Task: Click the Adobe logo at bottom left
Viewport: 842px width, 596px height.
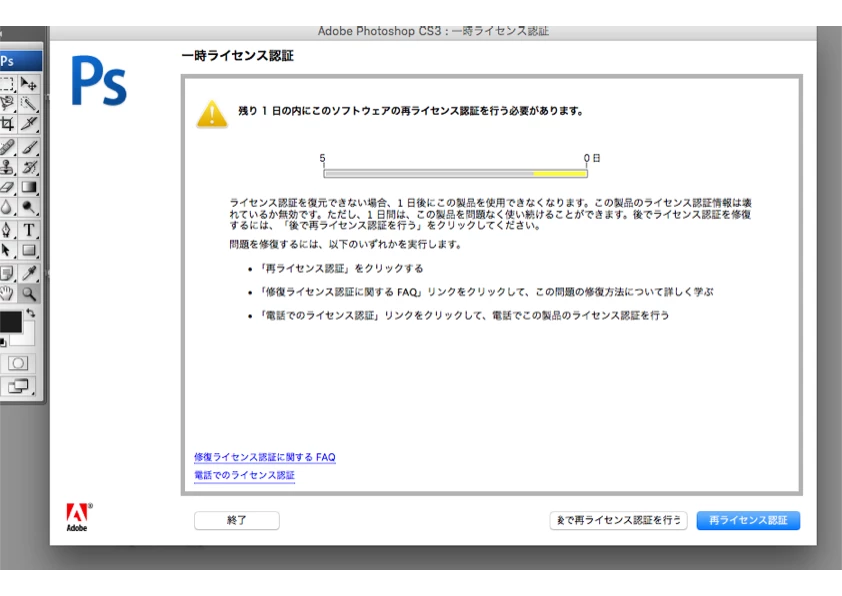Action: pos(78,518)
